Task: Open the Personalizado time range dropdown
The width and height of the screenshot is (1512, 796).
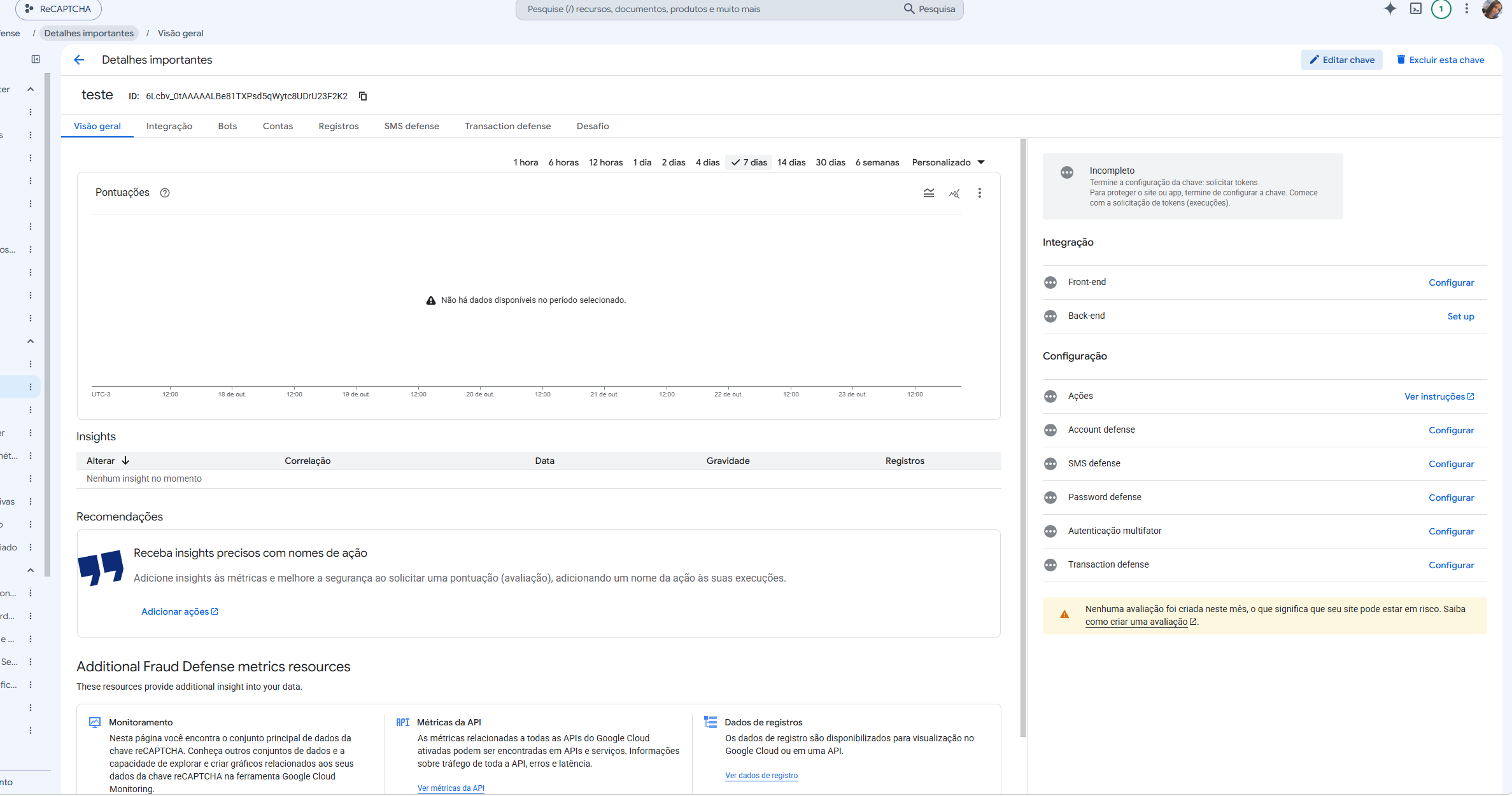Action: pos(948,162)
